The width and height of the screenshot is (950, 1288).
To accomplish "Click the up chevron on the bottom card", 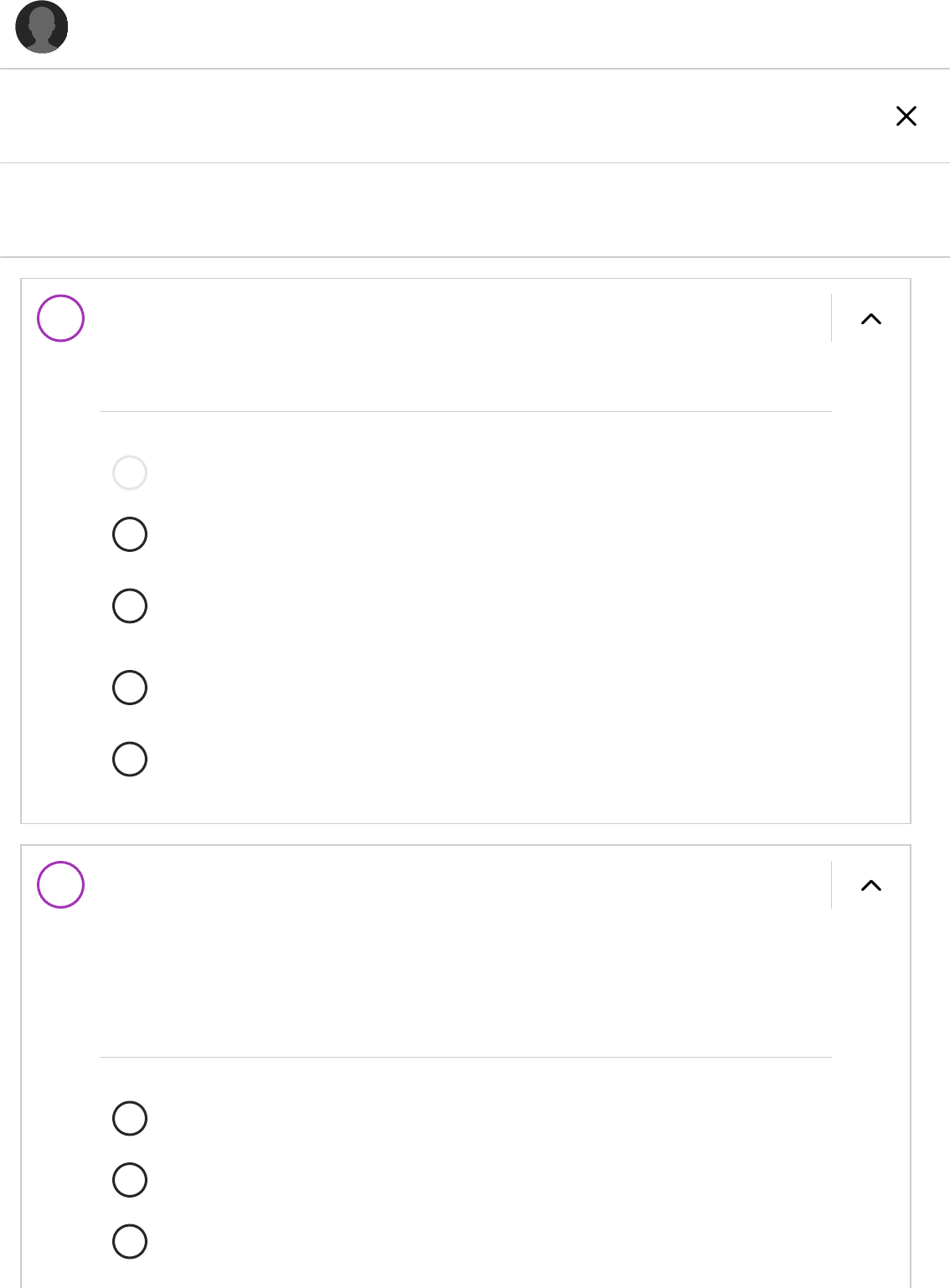I will coord(871,886).
